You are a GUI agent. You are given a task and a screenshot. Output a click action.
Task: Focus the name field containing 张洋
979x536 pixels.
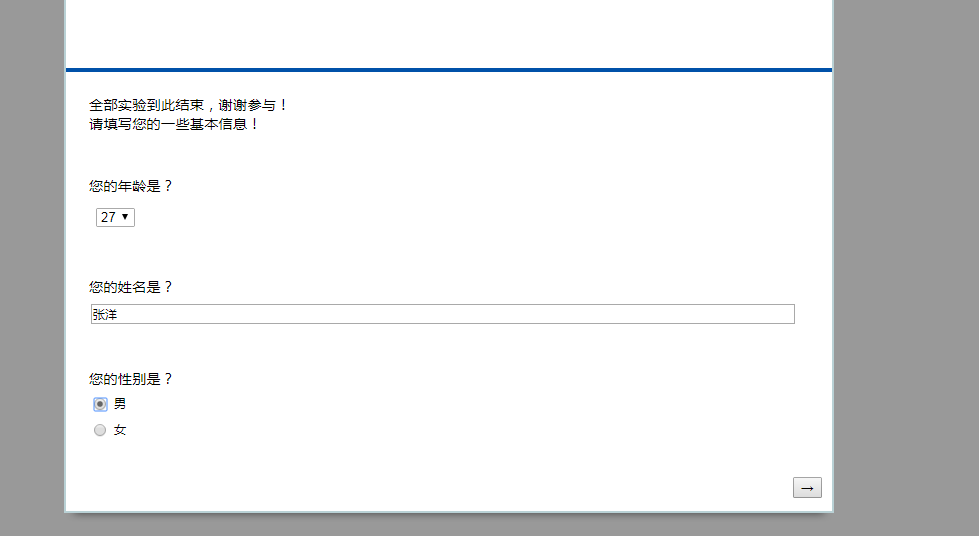tap(443, 314)
